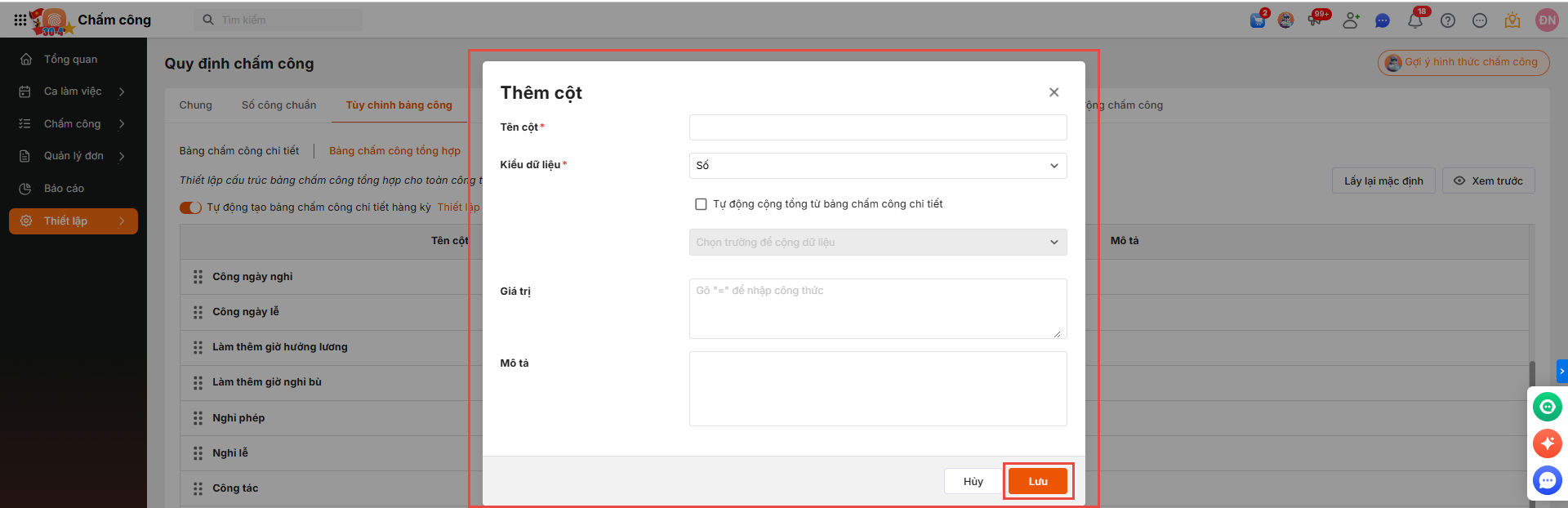
Task: Click the add user icon
Action: (1351, 20)
